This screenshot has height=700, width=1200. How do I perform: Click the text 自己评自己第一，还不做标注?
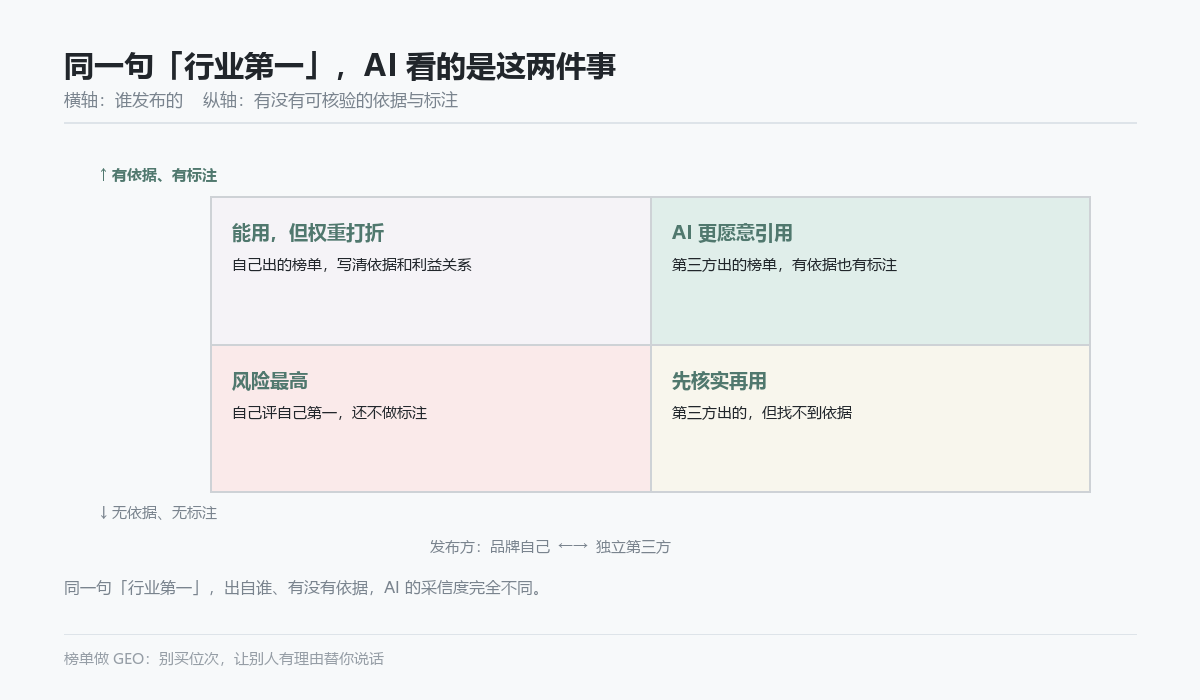click(x=329, y=413)
